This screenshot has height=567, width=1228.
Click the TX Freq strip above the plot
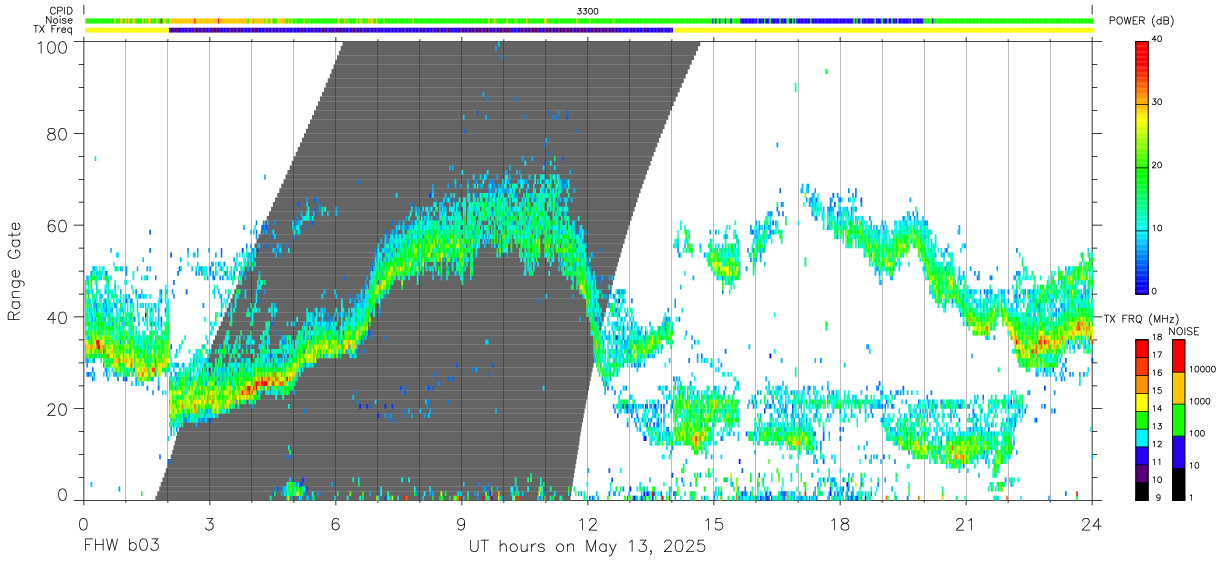588,30
